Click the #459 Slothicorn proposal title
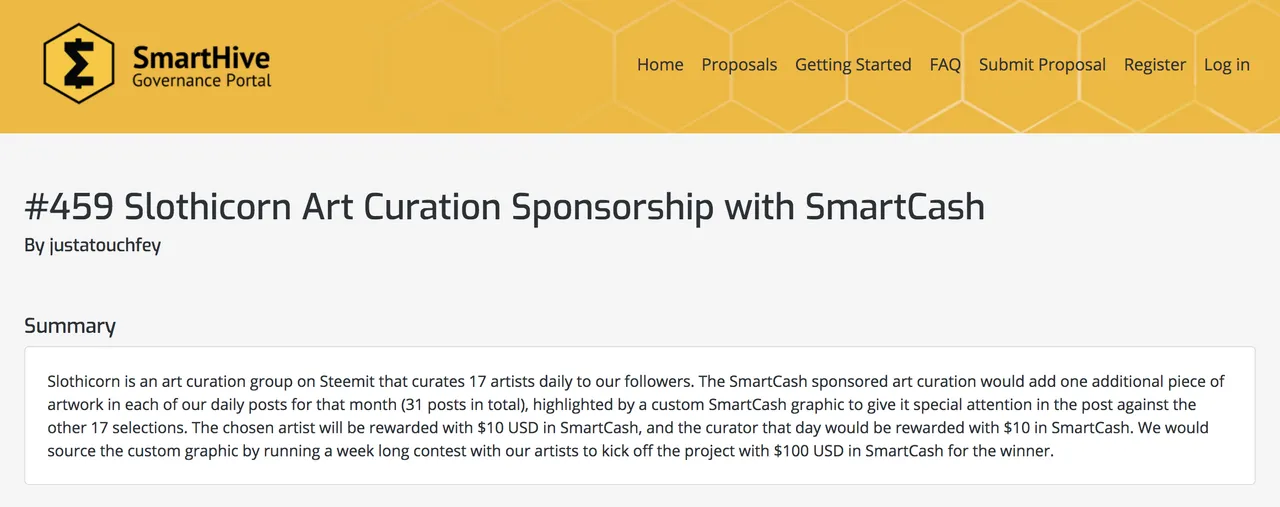 click(x=505, y=206)
